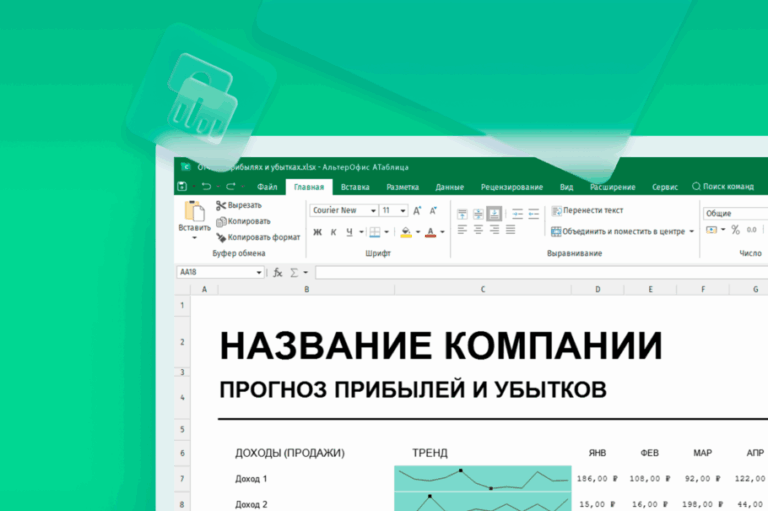This screenshot has height=511, width=768.
Task: Open the Общие number format dropdown
Action: 736,214
